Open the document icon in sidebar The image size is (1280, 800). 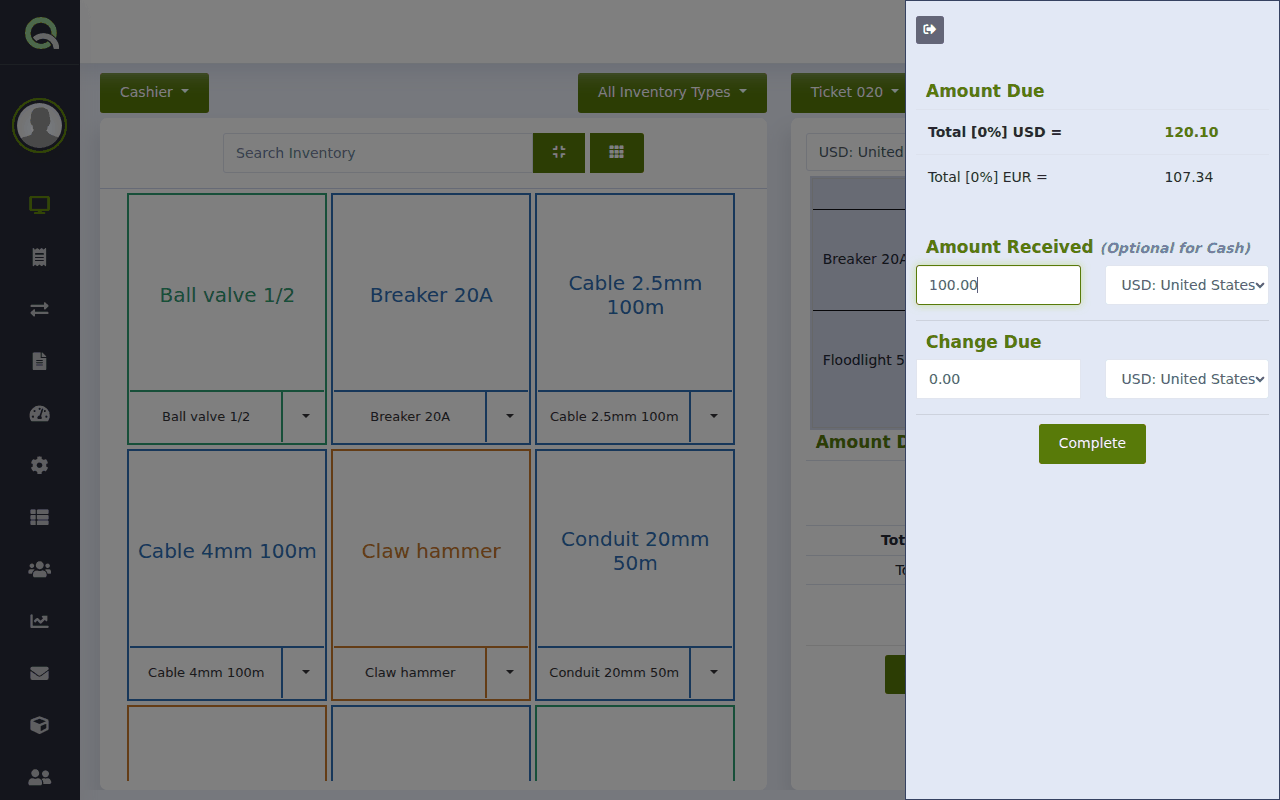point(40,361)
